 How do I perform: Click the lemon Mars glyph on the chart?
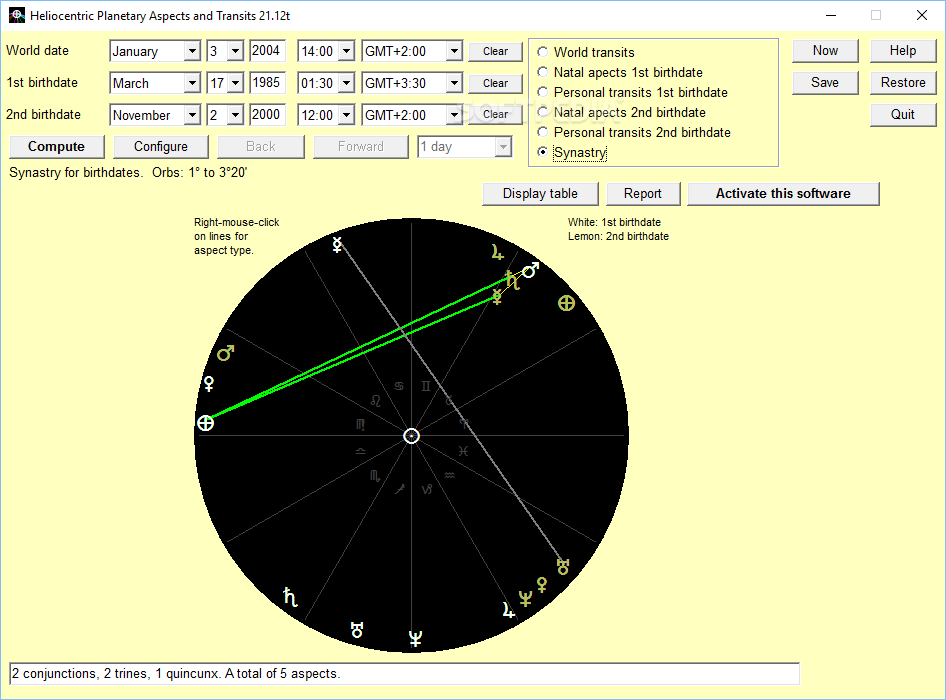click(x=226, y=353)
